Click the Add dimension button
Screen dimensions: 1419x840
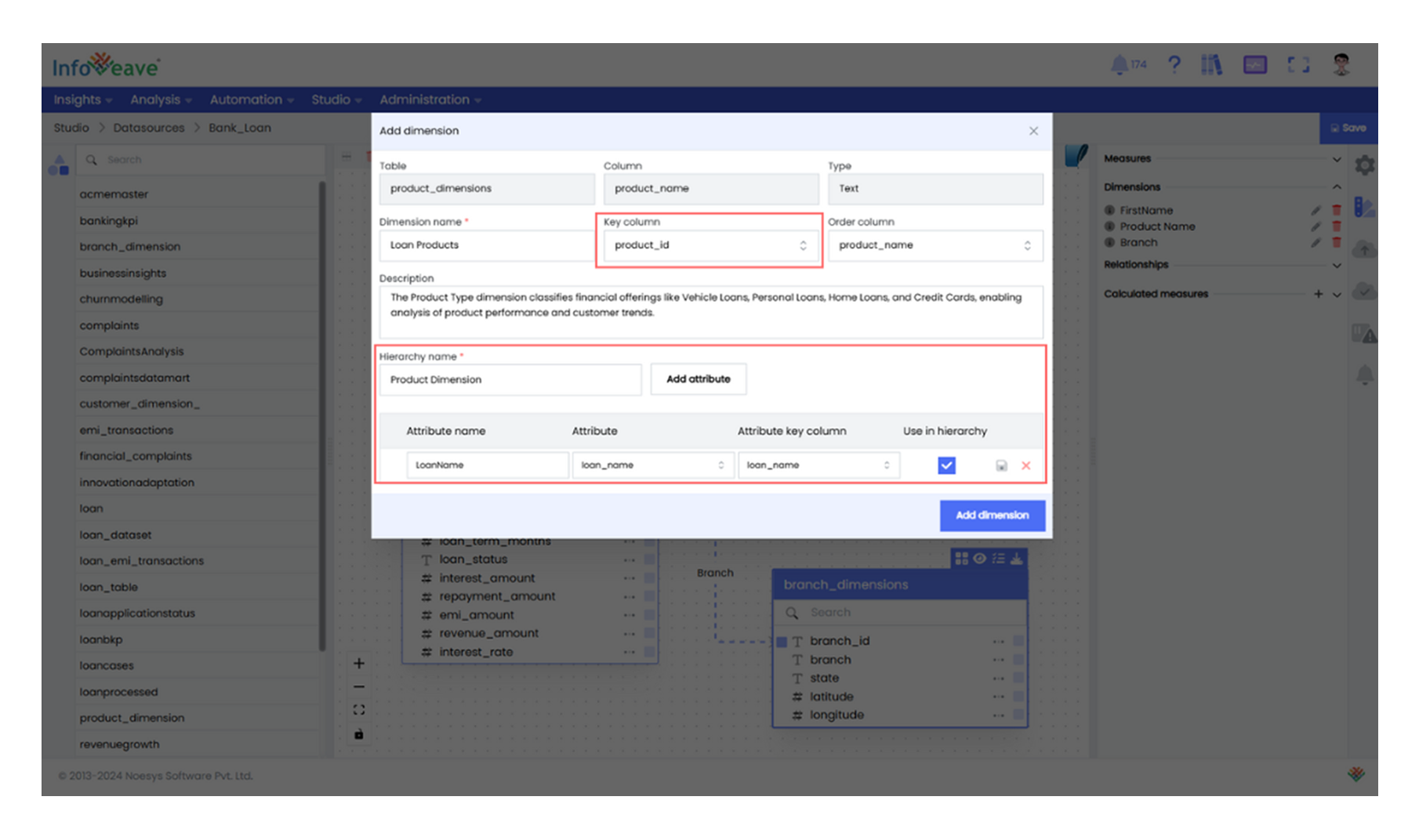point(992,516)
